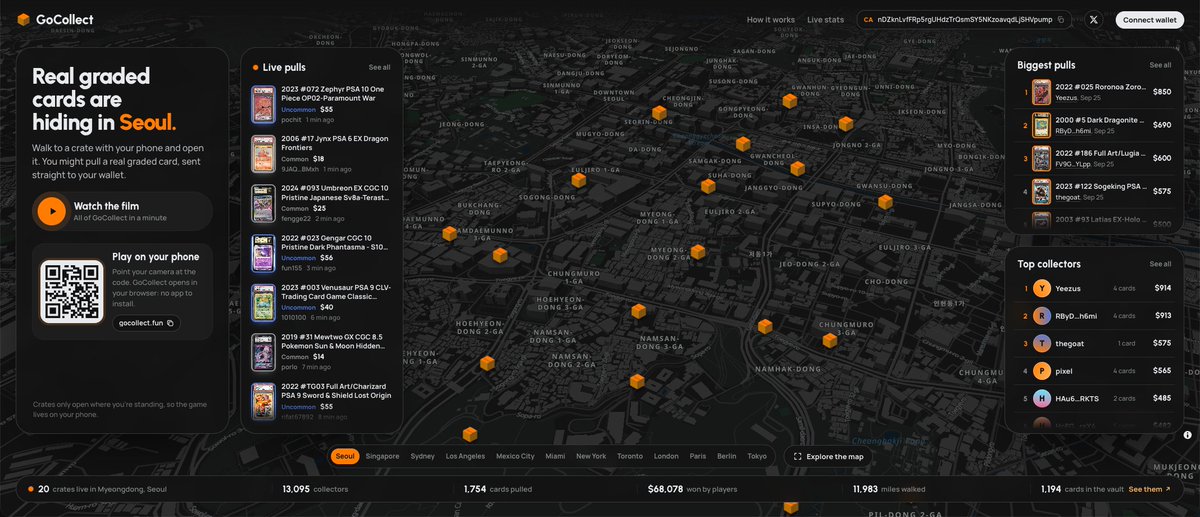Open the Gengar CGC 10 card thumbnail
The image size is (1200, 517).
click(264, 253)
